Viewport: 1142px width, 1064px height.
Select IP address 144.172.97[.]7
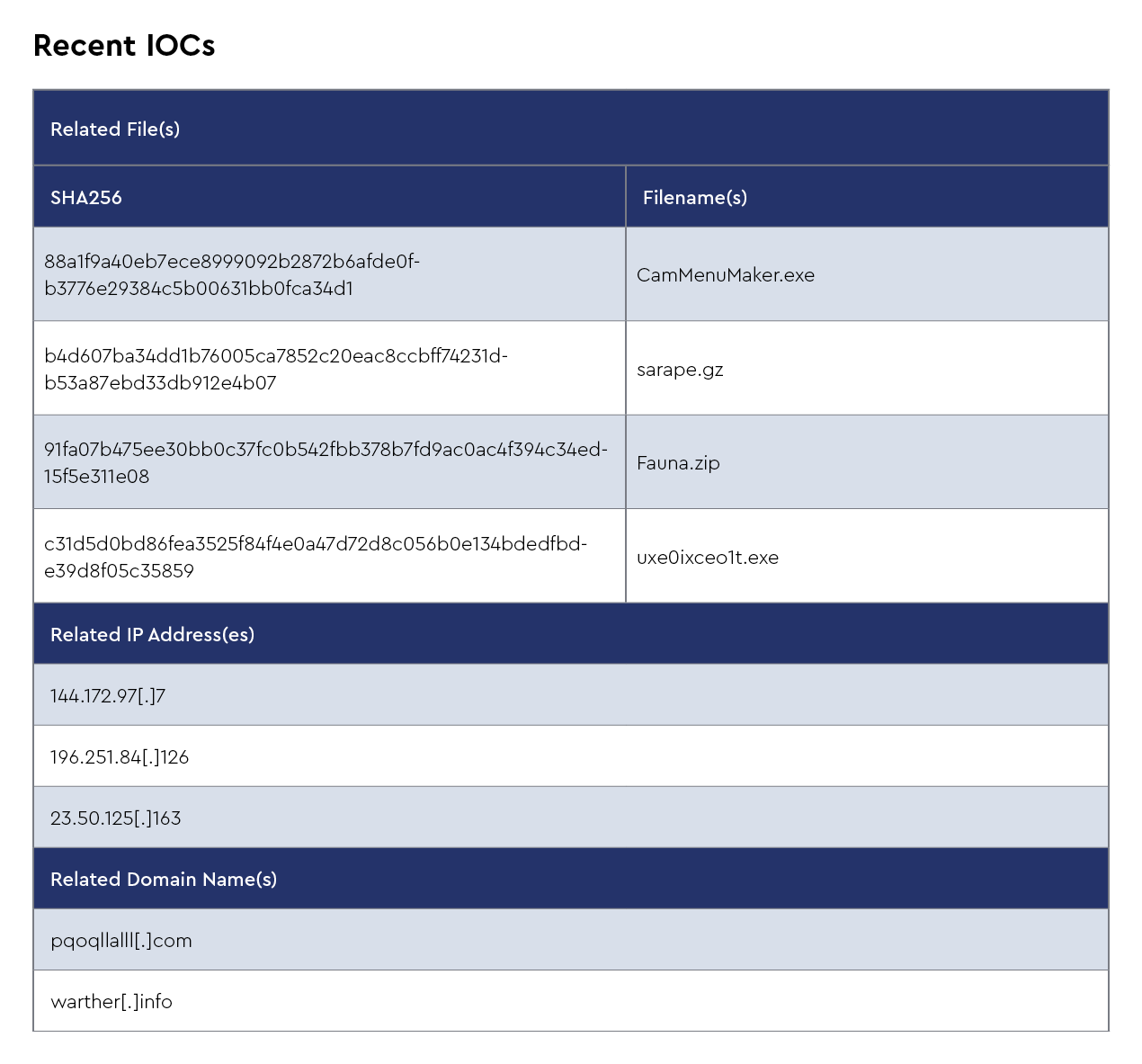pos(108,696)
